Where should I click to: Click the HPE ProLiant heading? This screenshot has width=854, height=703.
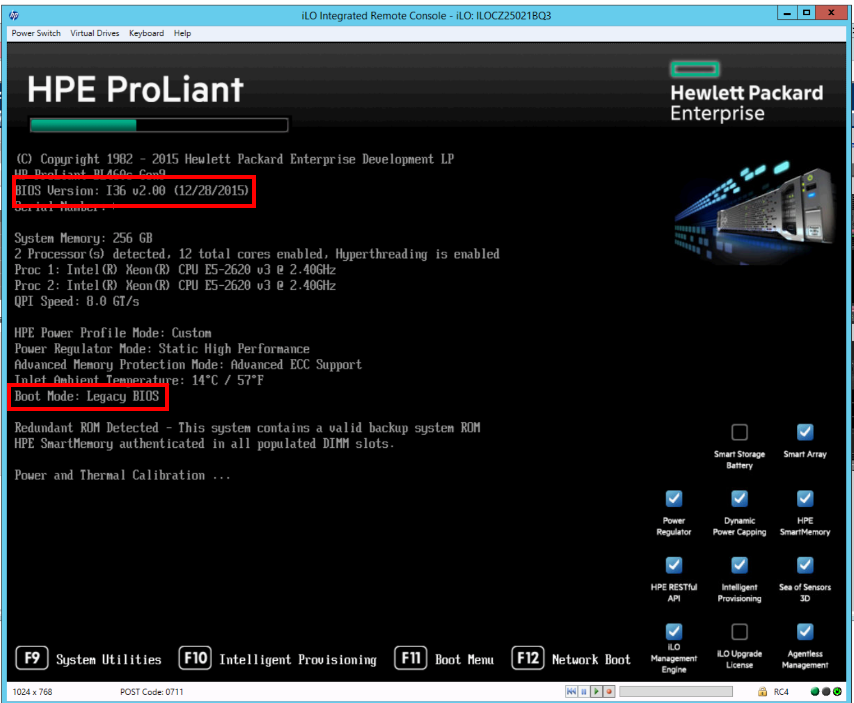tap(136, 89)
